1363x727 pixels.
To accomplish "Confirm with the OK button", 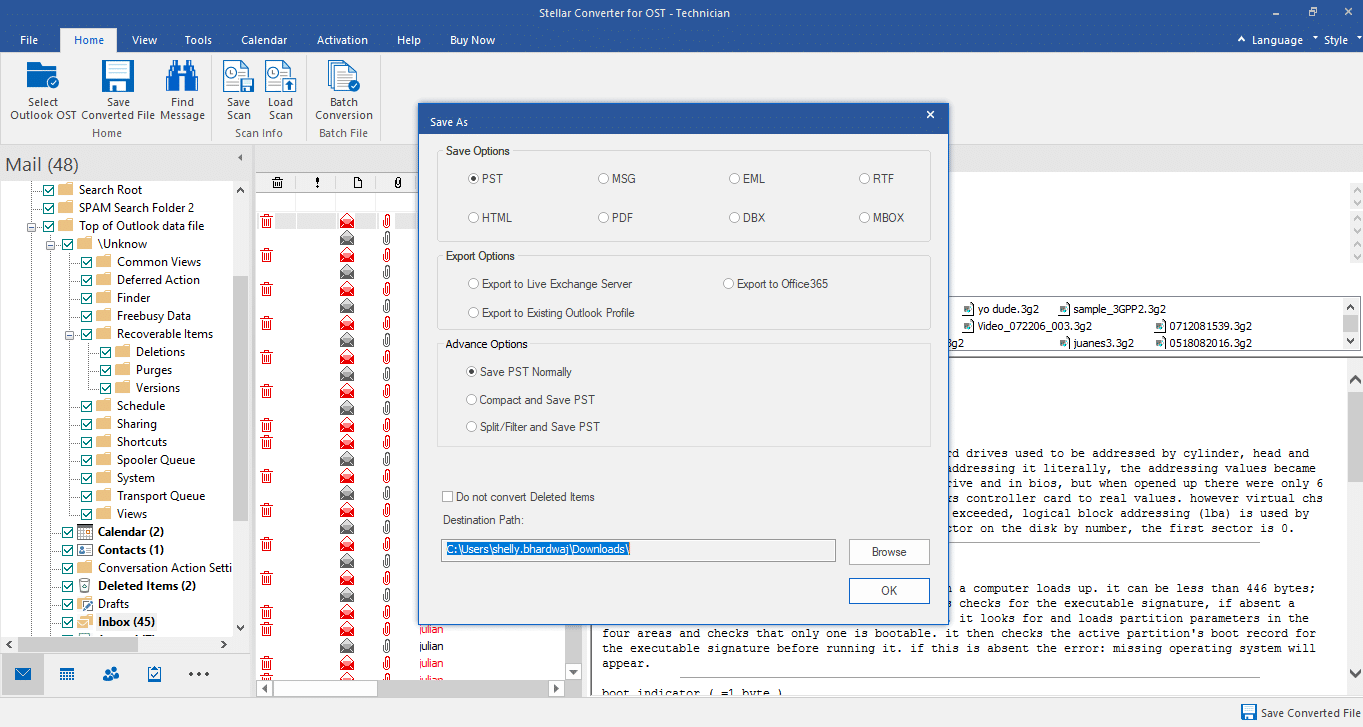I will coord(889,591).
